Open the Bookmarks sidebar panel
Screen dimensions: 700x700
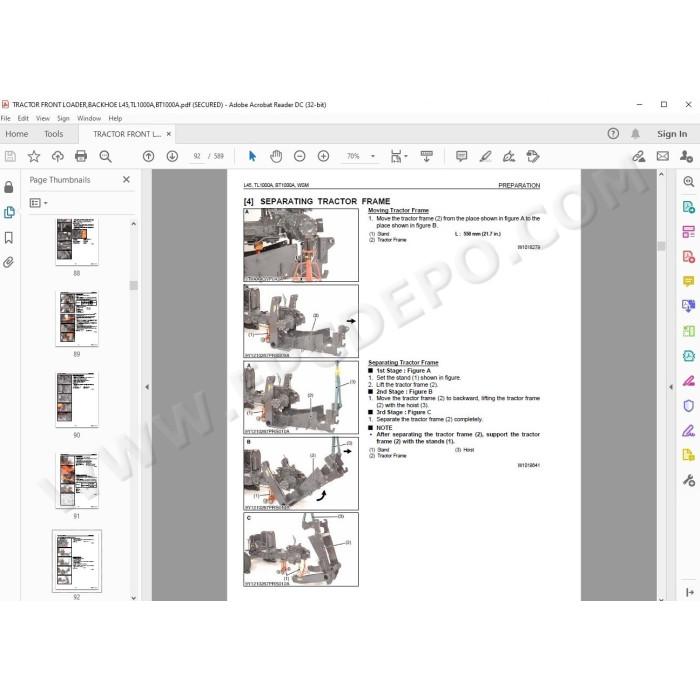coord(8,238)
